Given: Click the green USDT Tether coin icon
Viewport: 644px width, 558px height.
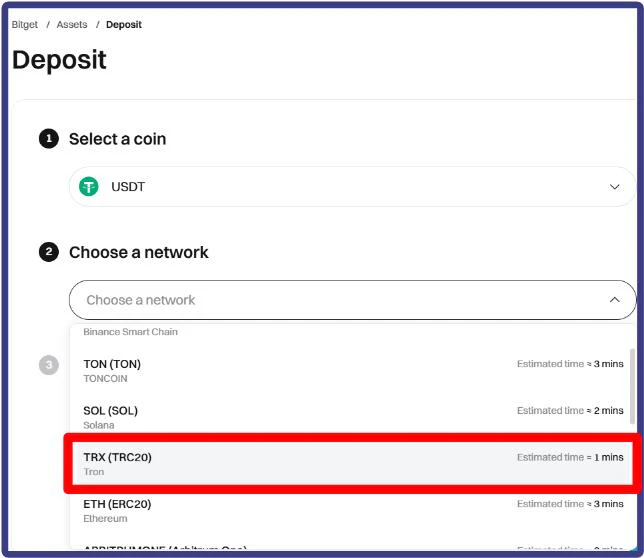Looking at the screenshot, I should click(89, 187).
